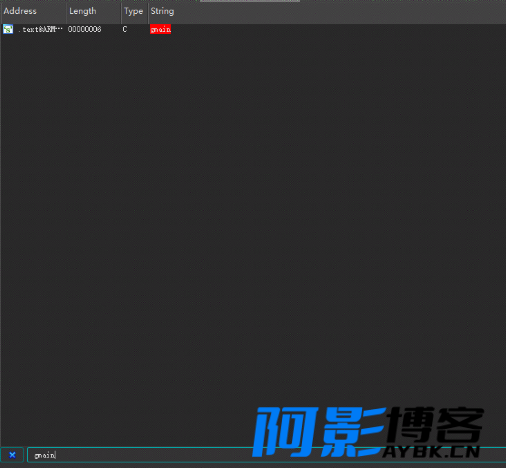This screenshot has height=468, width=506.
Task: Select the .text address cell
Action: [40, 29]
